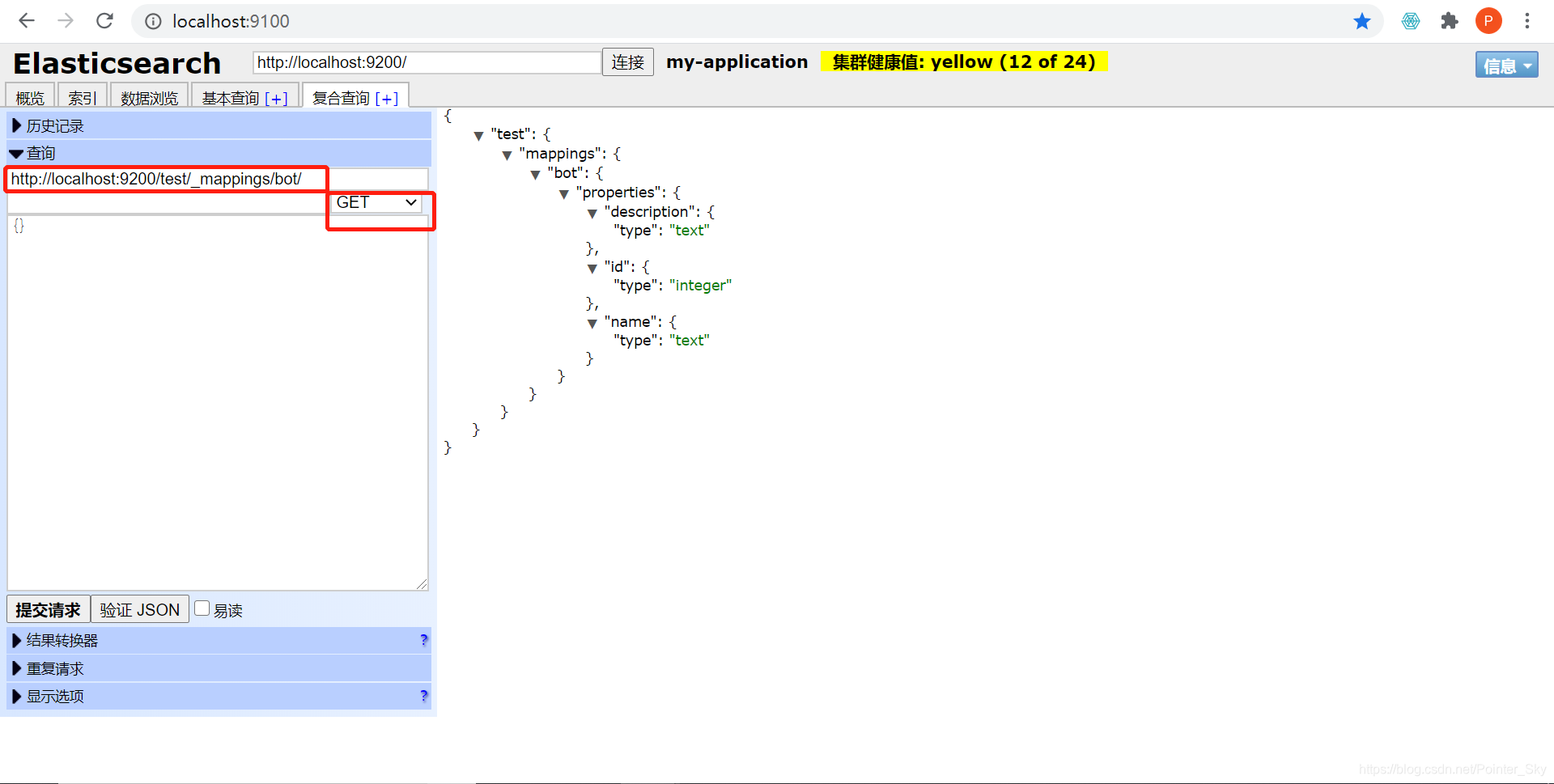Click the Elasticsearch header title
This screenshot has width=1554, height=784.
117,63
